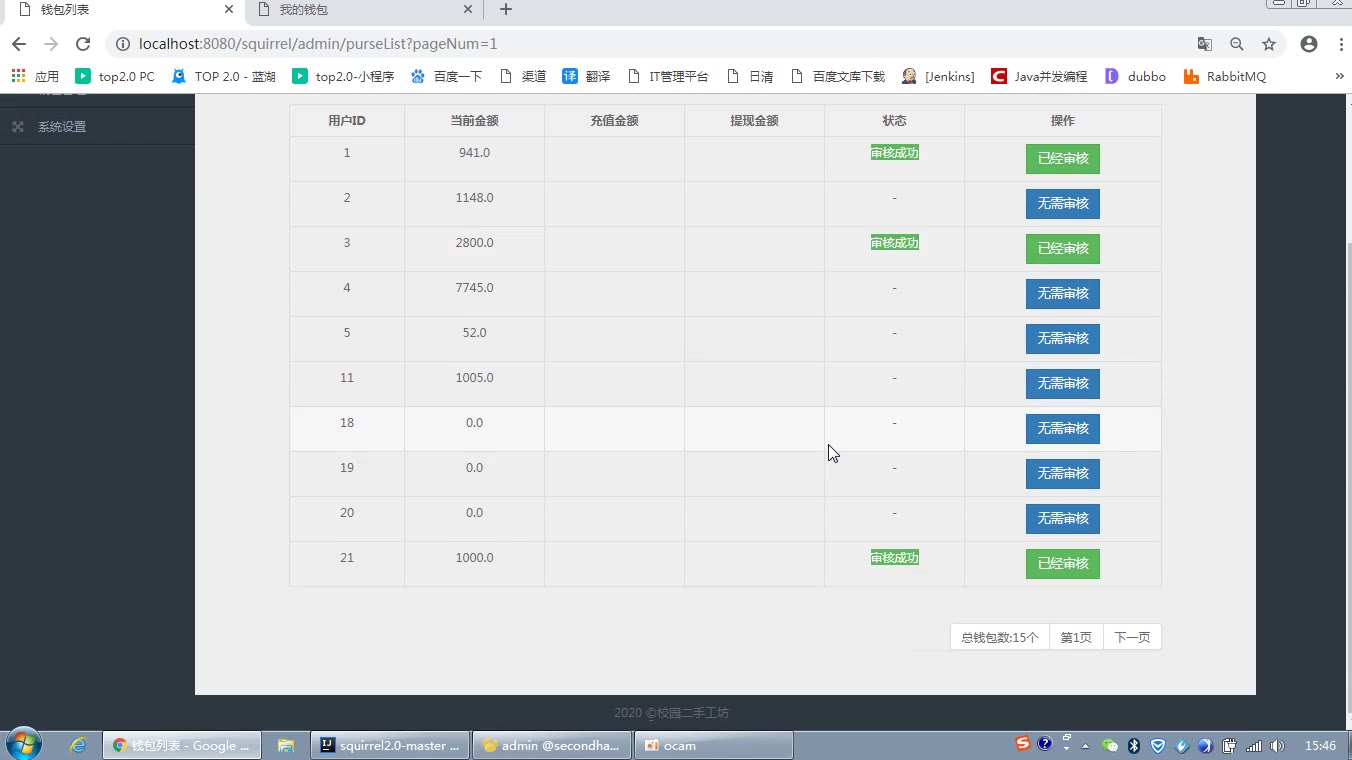Click the 下一页 pagination button
The image size is (1352, 760).
tap(1132, 637)
